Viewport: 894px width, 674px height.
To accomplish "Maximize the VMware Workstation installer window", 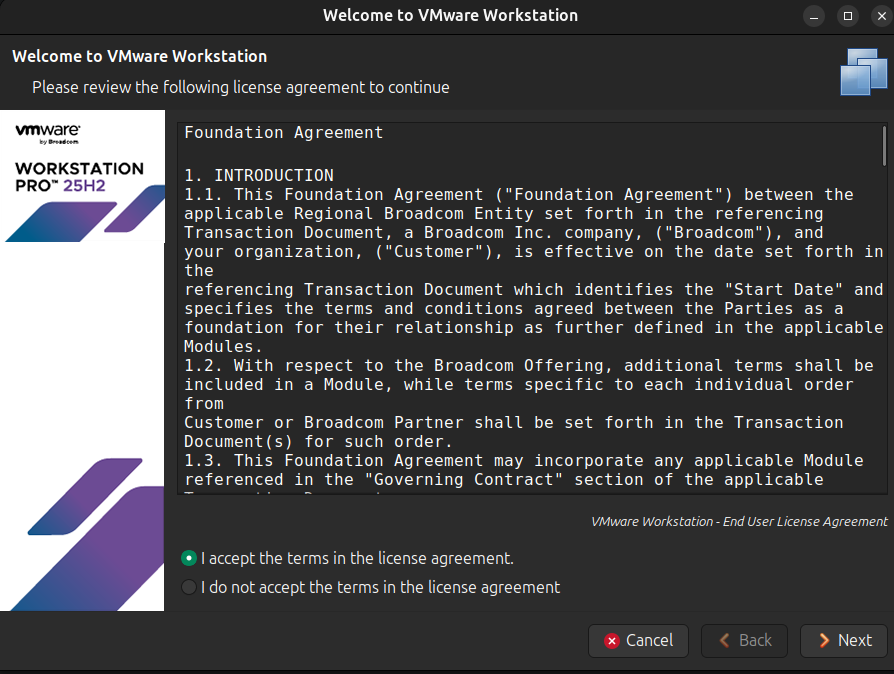I will click(848, 16).
